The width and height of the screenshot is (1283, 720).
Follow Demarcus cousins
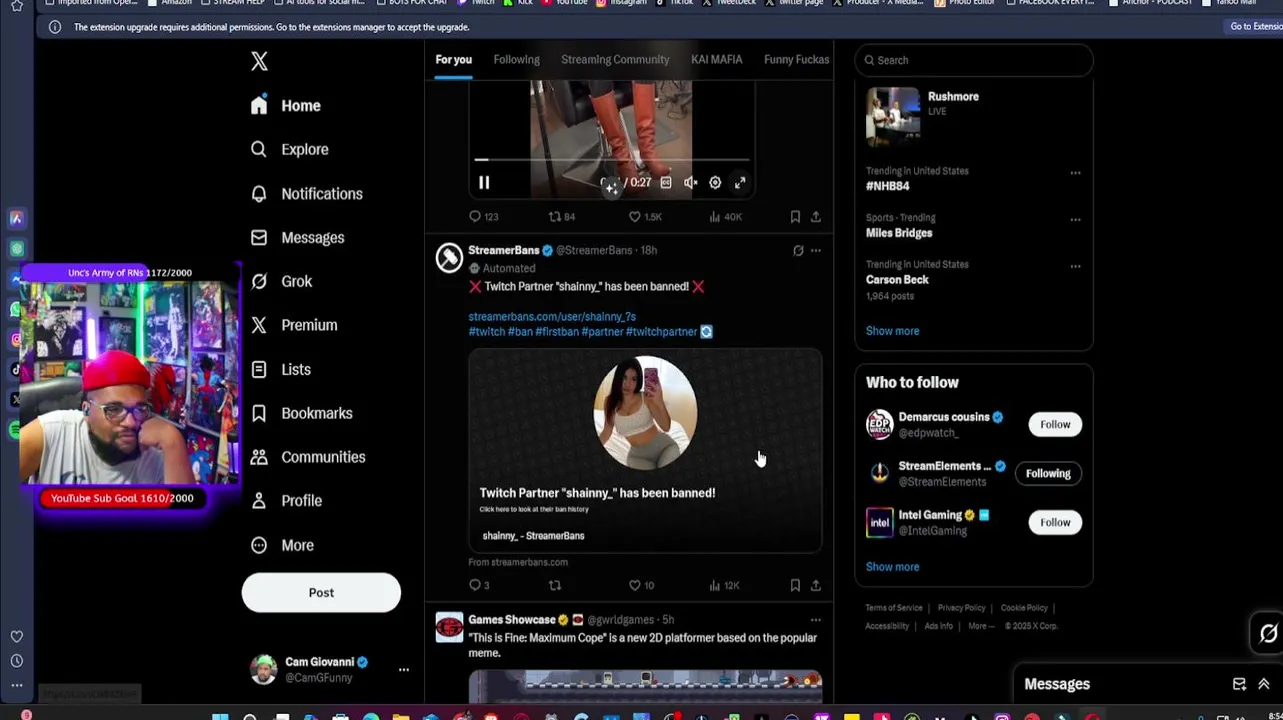1055,424
